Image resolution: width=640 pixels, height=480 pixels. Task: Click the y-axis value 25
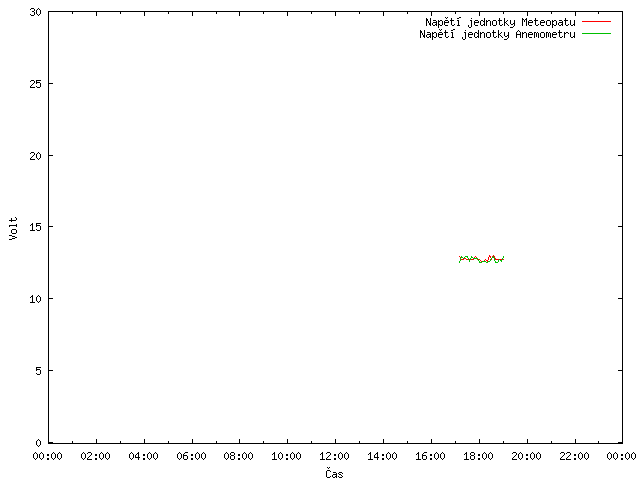[x=36, y=84]
